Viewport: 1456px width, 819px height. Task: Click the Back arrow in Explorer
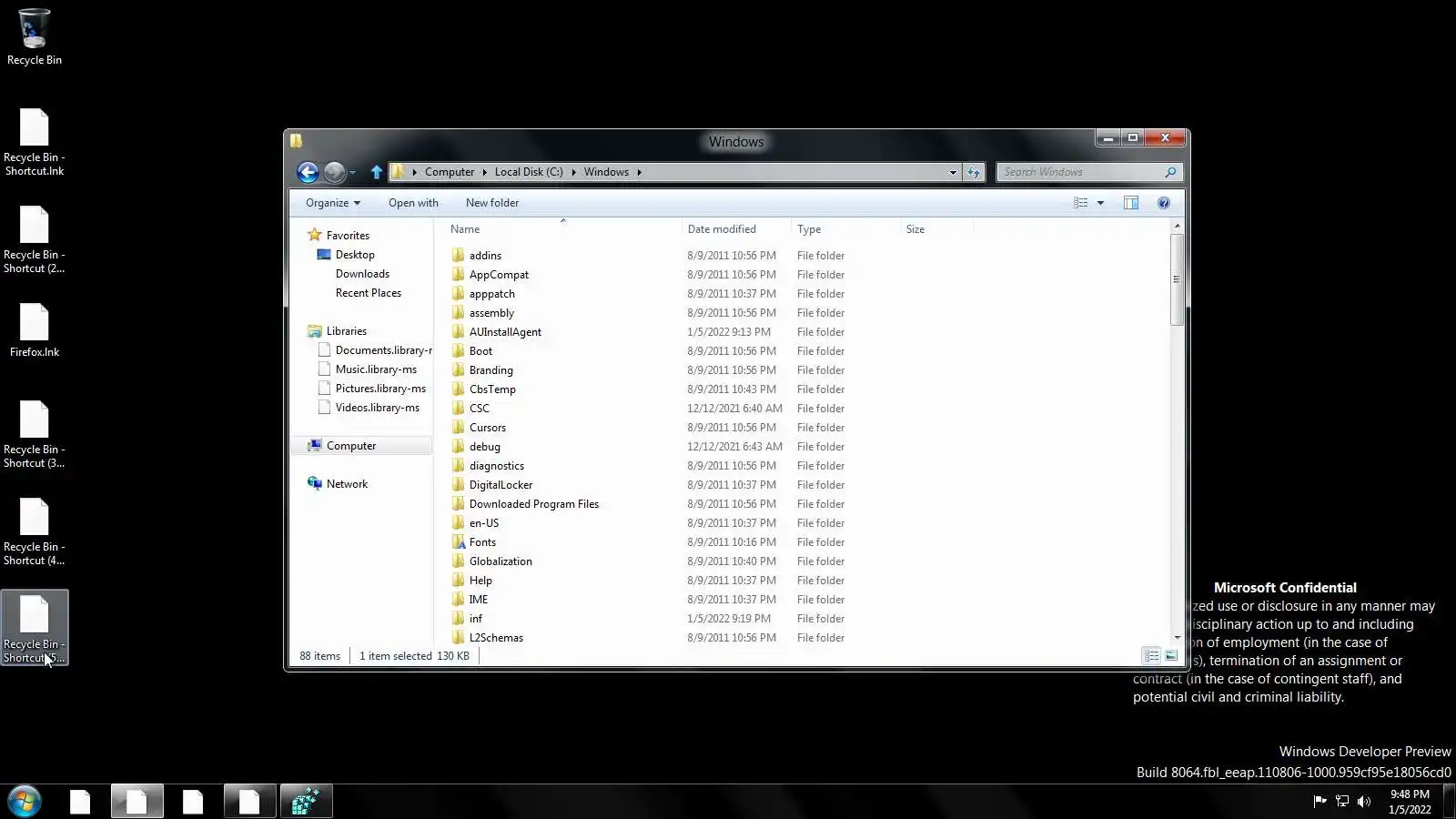(x=308, y=172)
